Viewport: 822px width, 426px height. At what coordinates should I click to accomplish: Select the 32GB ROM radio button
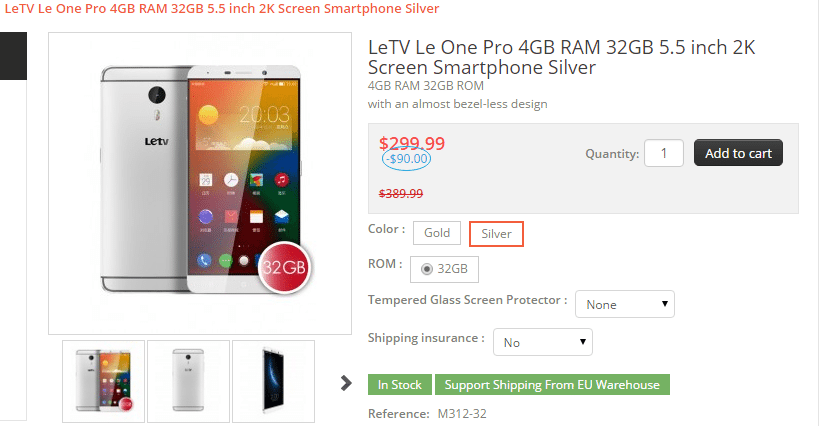click(x=428, y=269)
